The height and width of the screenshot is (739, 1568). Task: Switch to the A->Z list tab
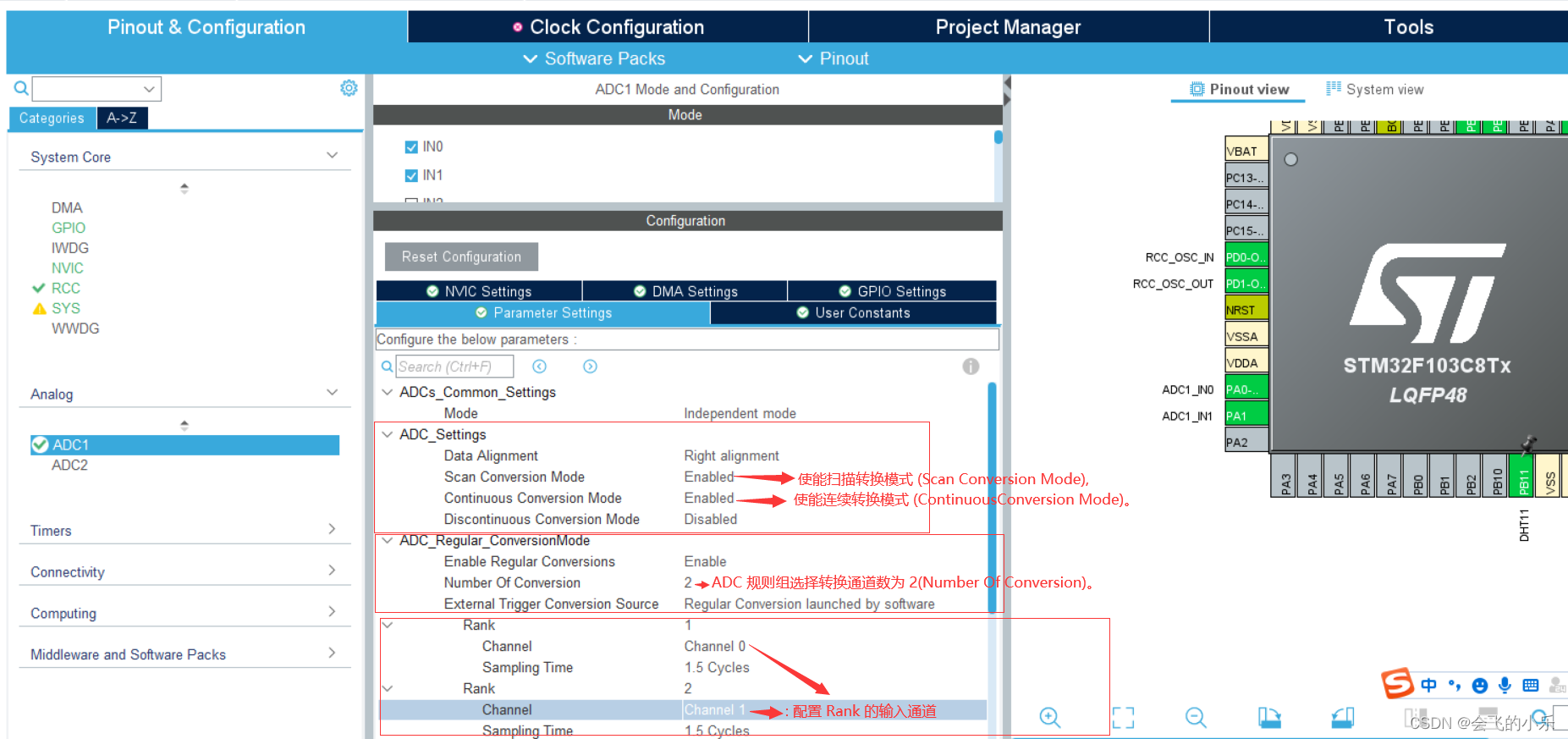click(x=122, y=119)
